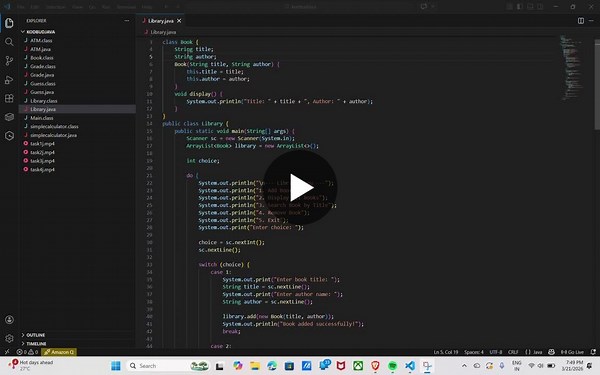Viewport: 600px width, 375px height.
Task: Open Main.class in the explorer
Action: point(42,118)
